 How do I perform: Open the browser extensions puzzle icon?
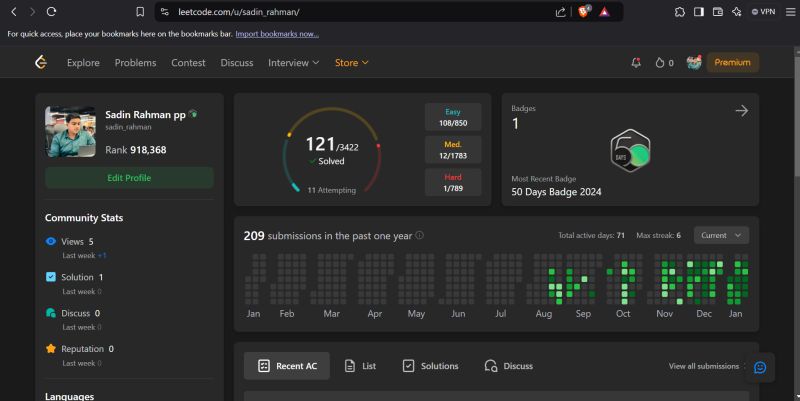click(x=680, y=12)
